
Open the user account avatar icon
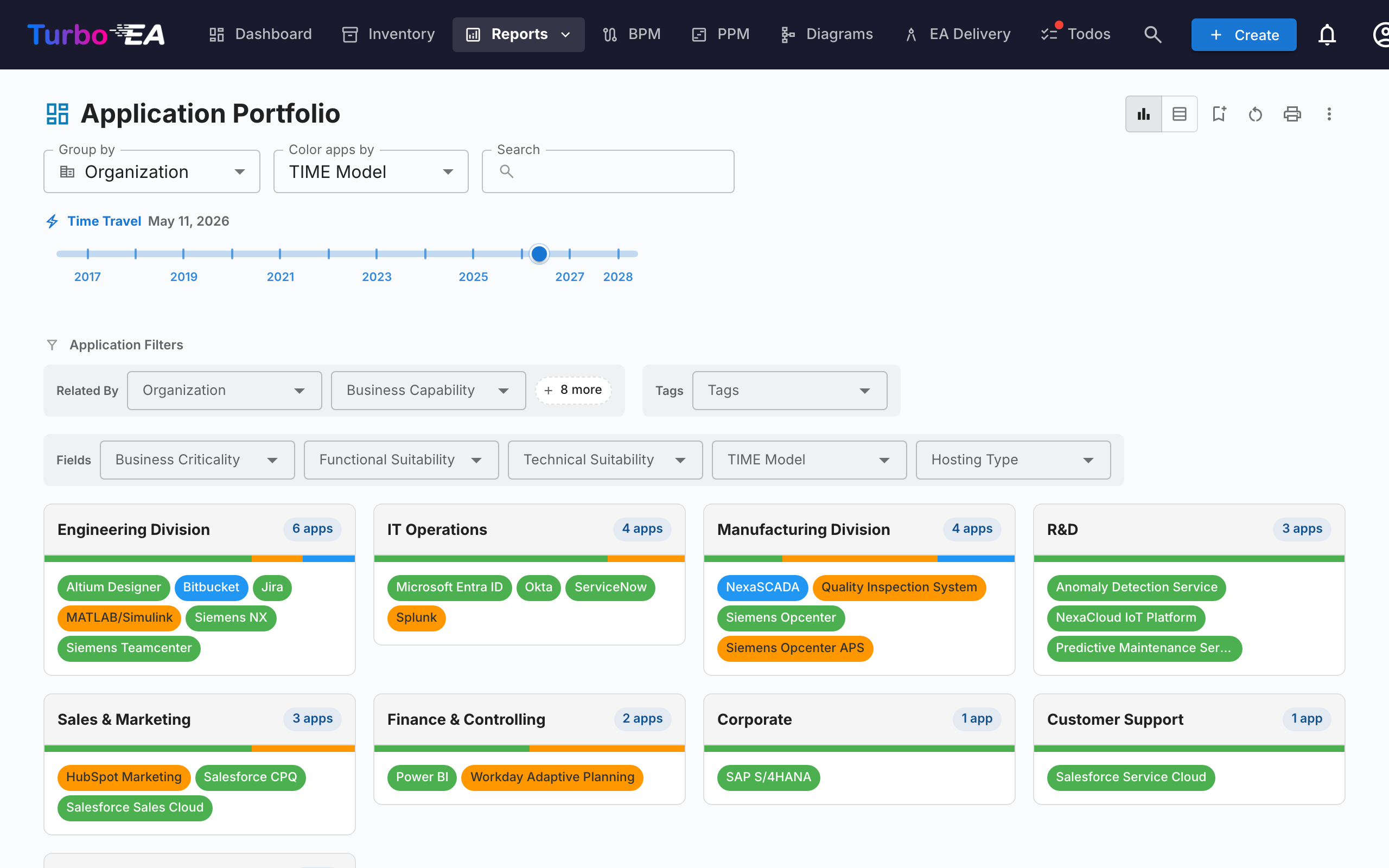point(1381,34)
